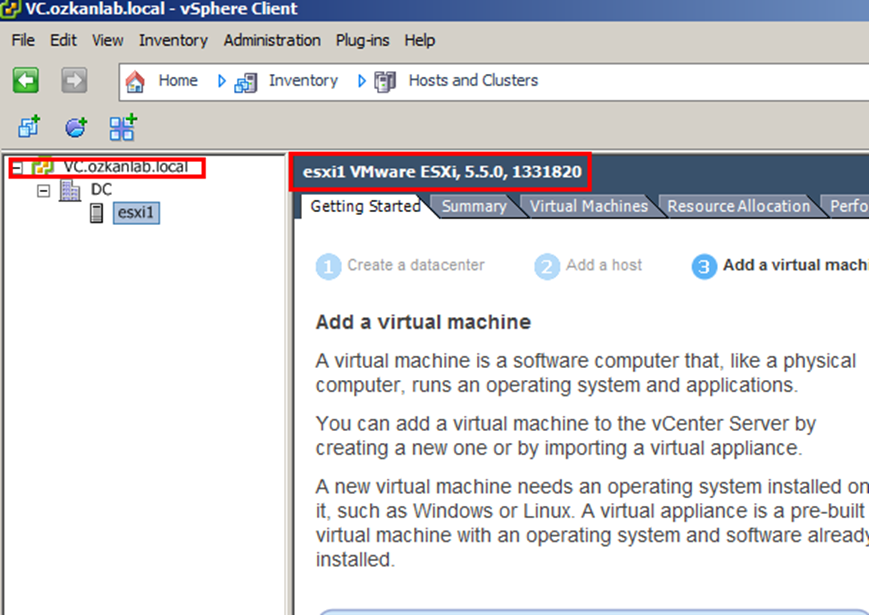Click the Inventory icon in navigation bar

246,82
